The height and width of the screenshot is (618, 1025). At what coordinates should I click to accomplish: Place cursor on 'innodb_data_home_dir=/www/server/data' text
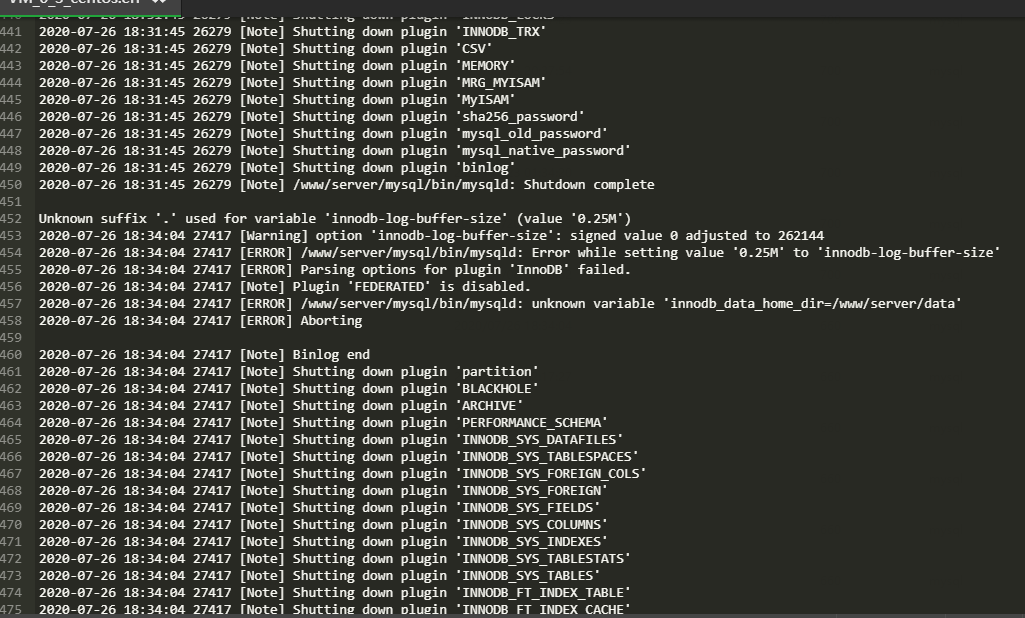click(x=813, y=303)
